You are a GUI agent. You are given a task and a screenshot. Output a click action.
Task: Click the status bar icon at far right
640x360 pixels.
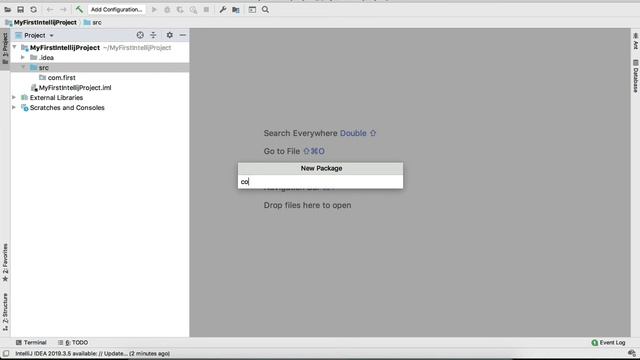point(632,353)
